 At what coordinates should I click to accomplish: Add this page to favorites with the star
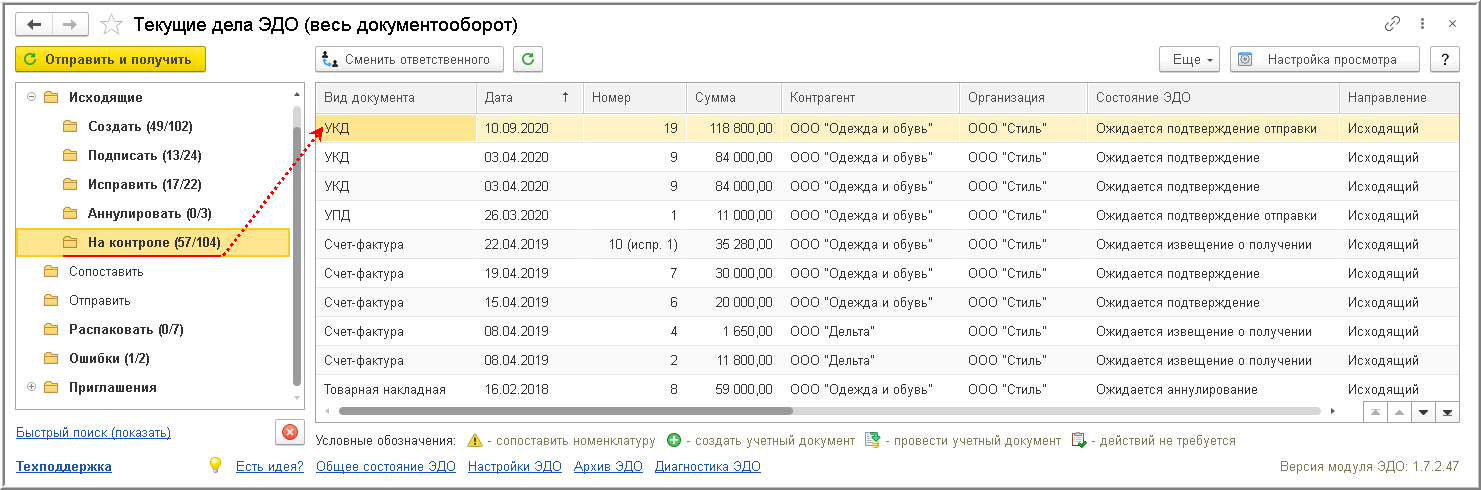pos(113,24)
